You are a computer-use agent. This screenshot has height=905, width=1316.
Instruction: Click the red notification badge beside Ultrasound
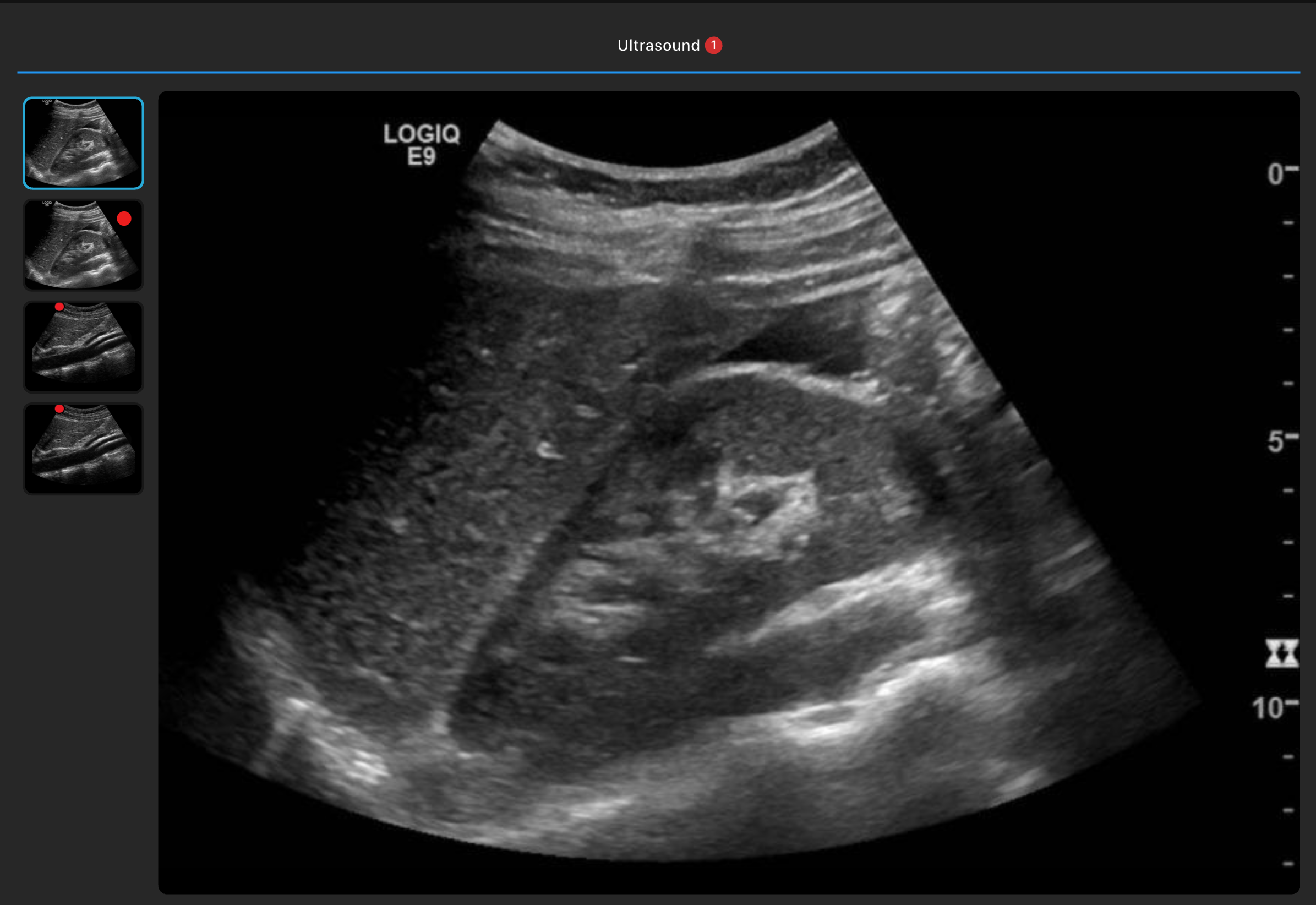tap(713, 45)
